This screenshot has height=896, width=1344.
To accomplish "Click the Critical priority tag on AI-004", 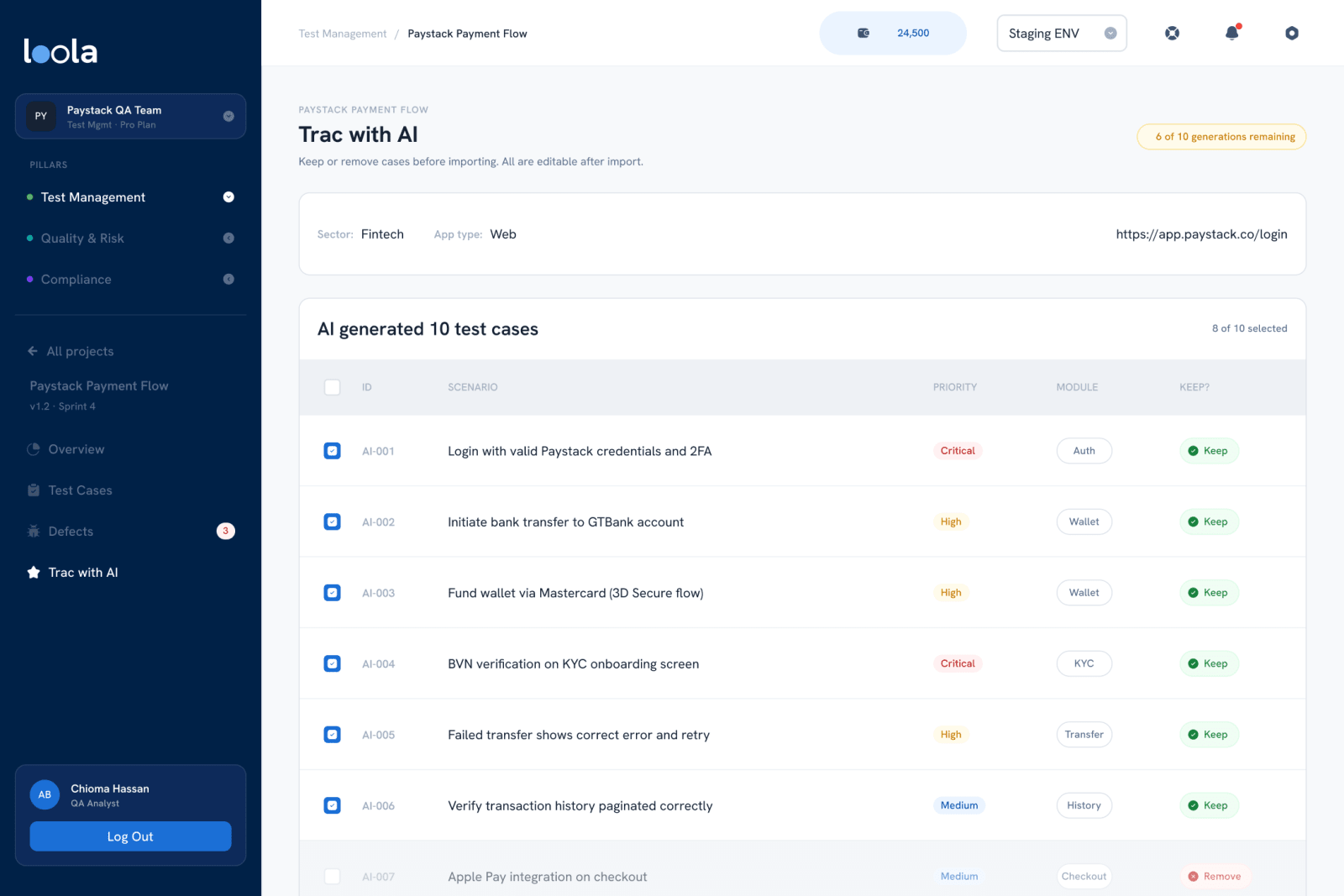I will [x=958, y=663].
